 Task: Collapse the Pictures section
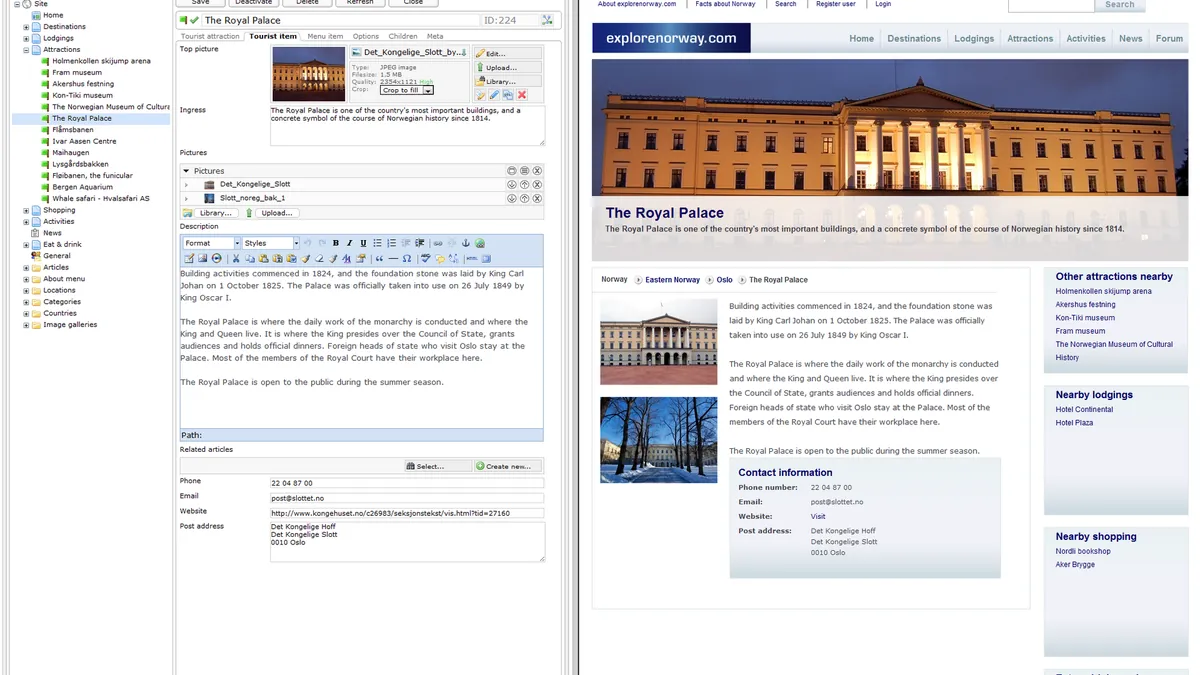point(186,171)
